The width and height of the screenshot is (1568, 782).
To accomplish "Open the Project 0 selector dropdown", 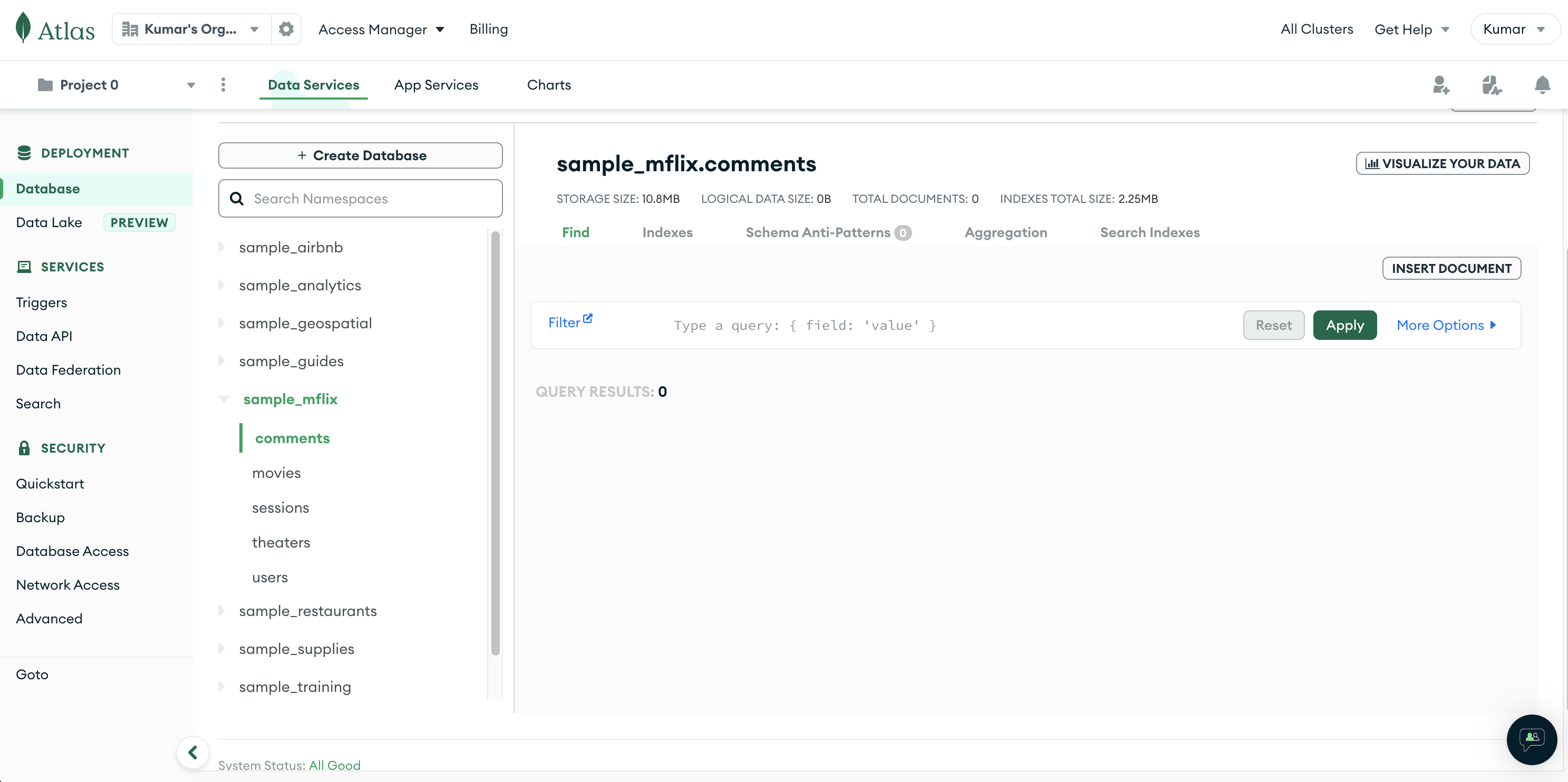I will pos(117,85).
